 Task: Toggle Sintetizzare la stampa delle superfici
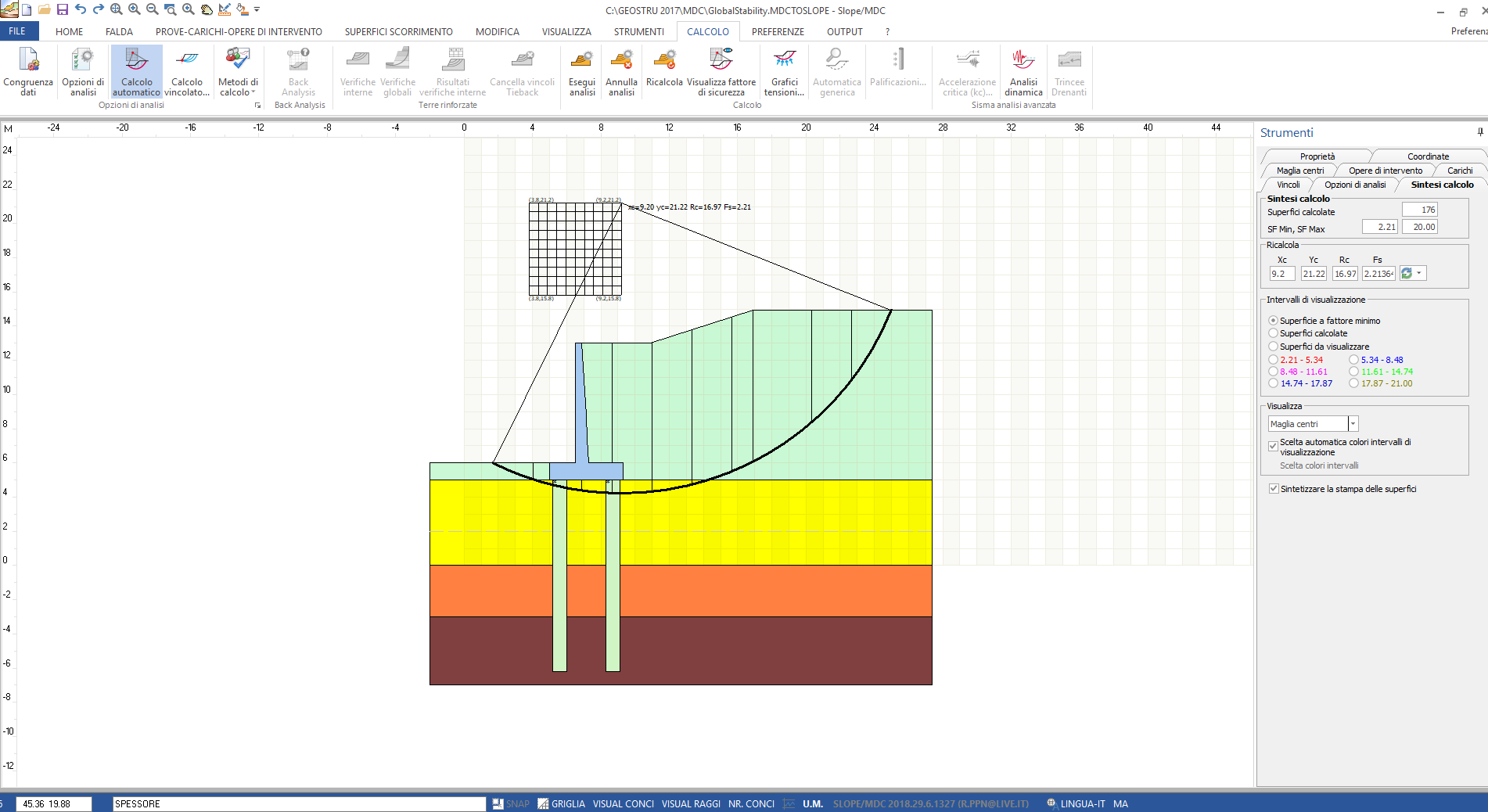pos(1274,489)
